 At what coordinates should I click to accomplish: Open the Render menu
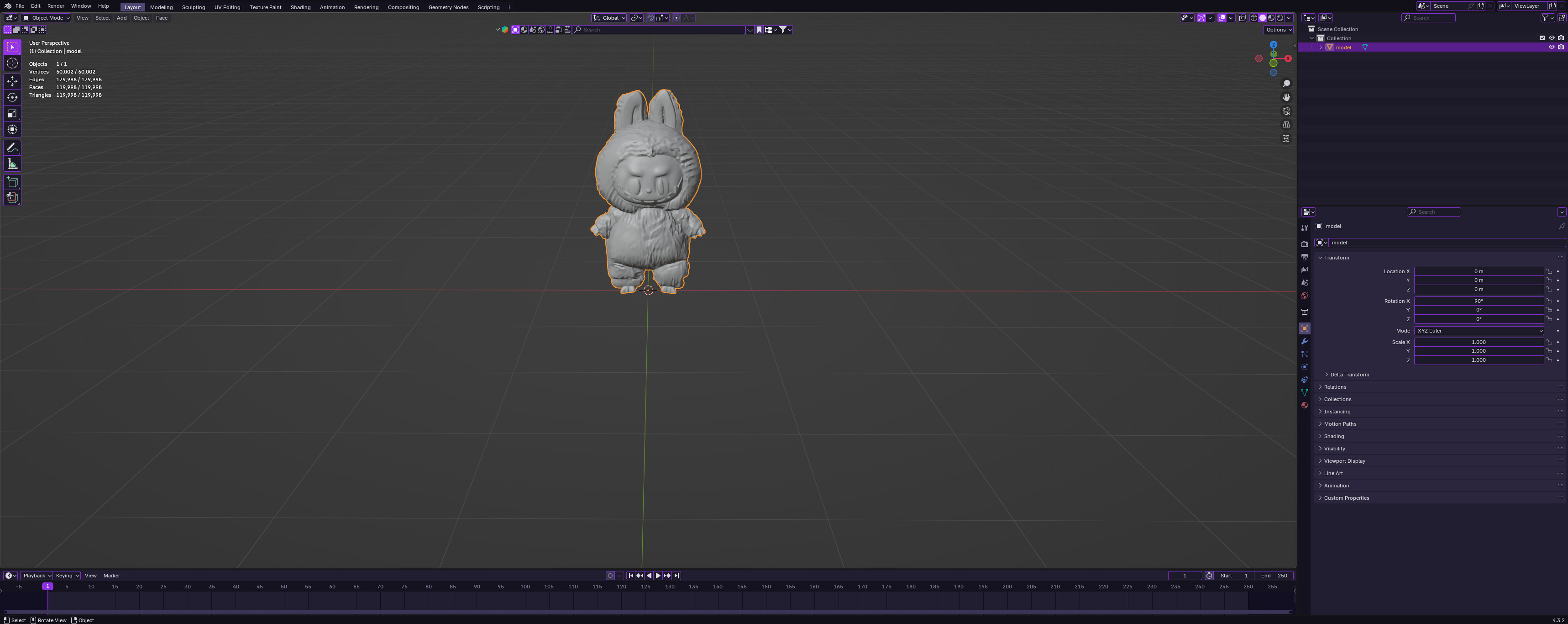click(x=55, y=6)
